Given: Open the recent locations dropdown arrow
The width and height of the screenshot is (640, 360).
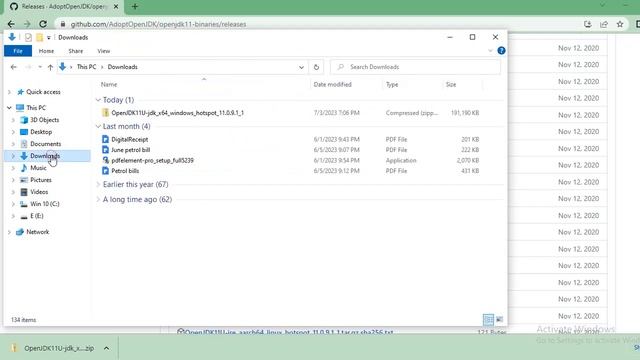Looking at the screenshot, I should [x=40, y=67].
